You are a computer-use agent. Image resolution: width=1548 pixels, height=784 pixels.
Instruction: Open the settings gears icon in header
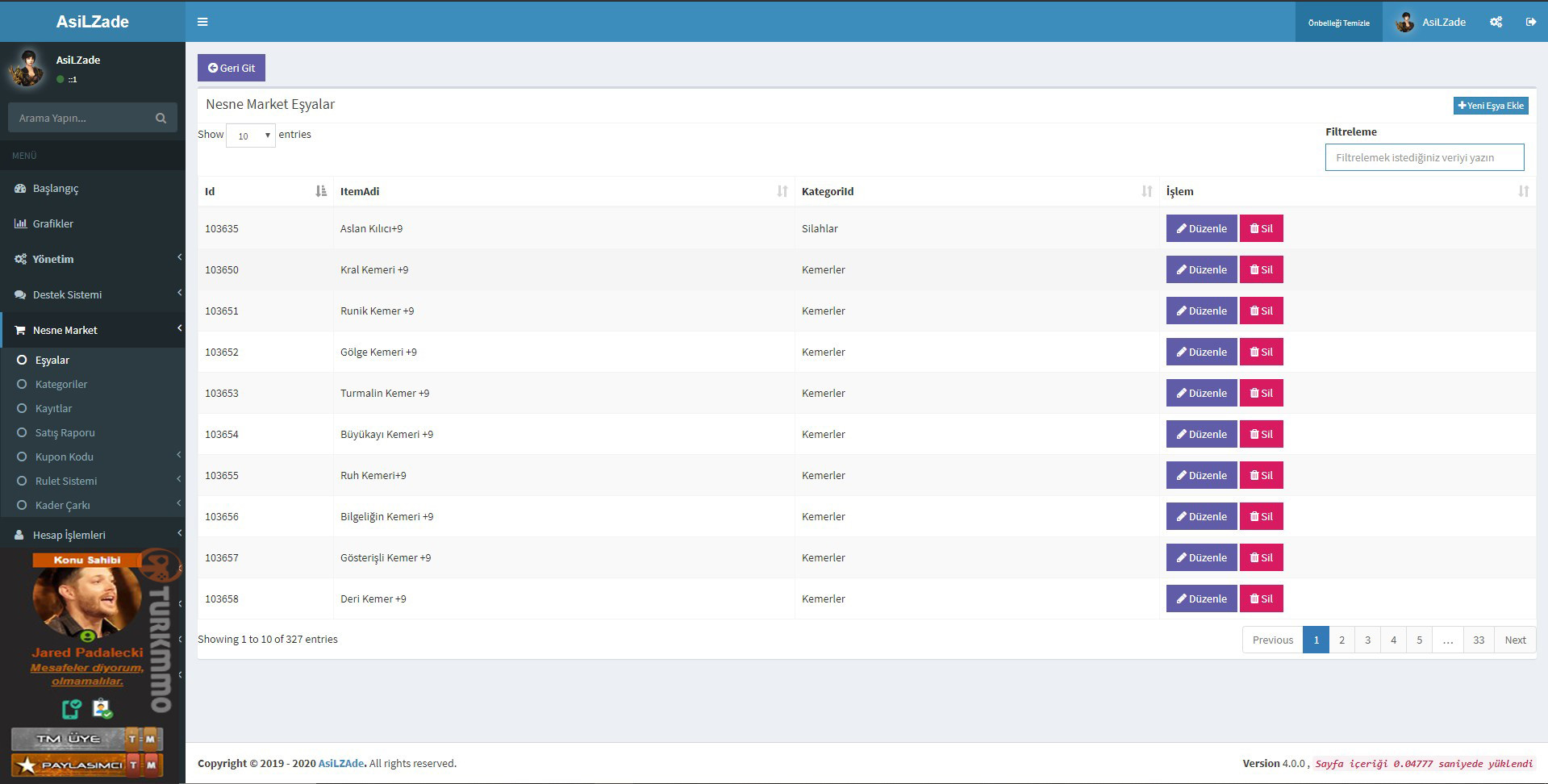[x=1496, y=22]
